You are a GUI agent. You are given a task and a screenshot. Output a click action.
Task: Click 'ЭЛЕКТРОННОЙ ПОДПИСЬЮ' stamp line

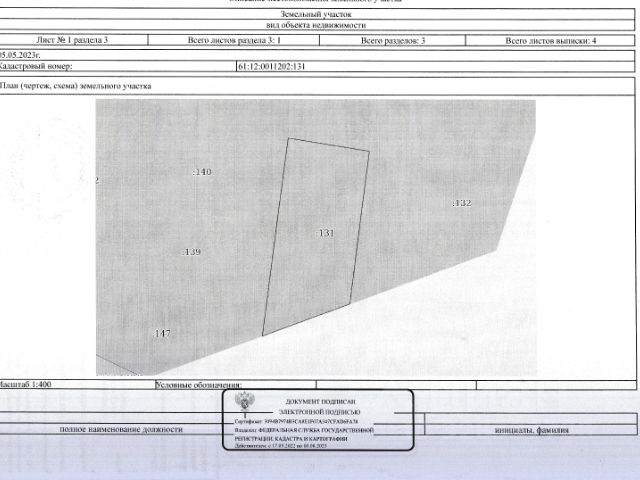point(320,412)
